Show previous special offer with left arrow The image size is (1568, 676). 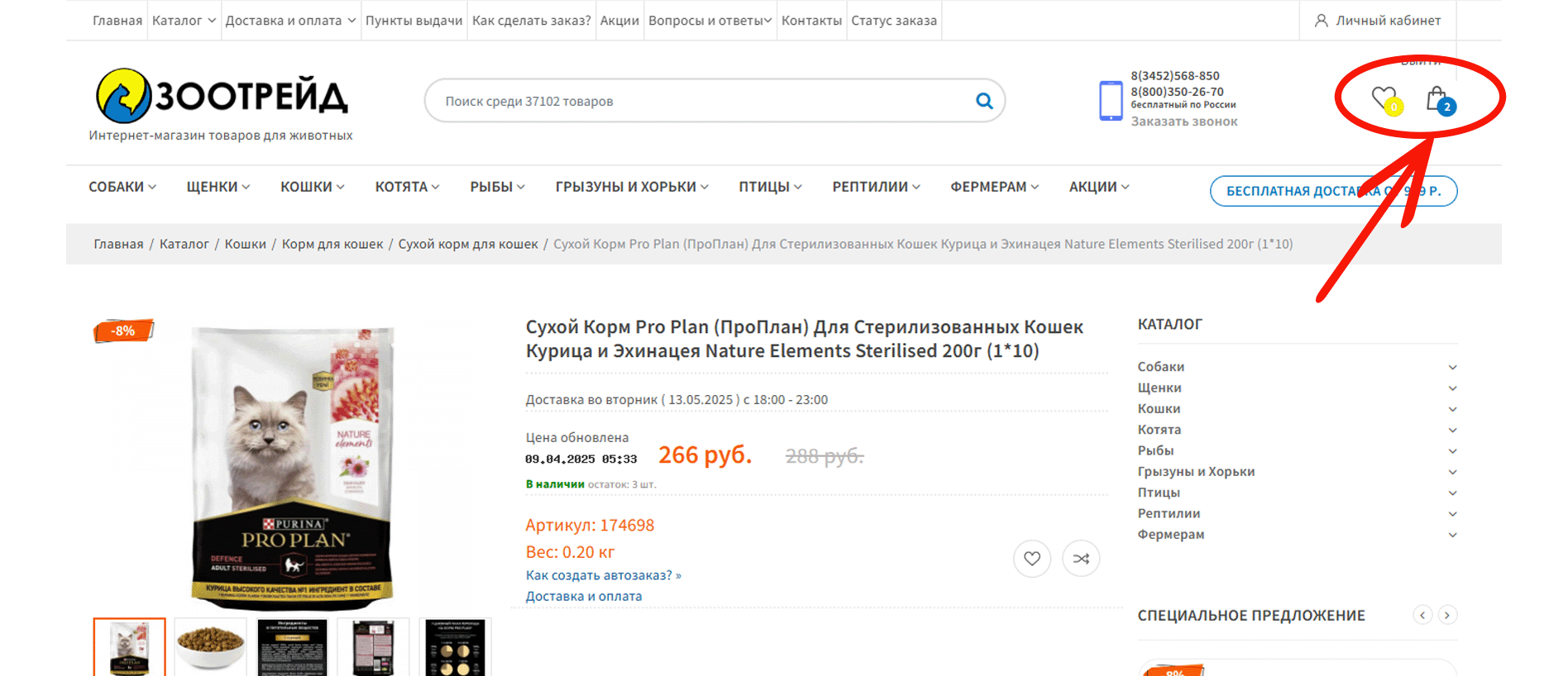click(1422, 615)
